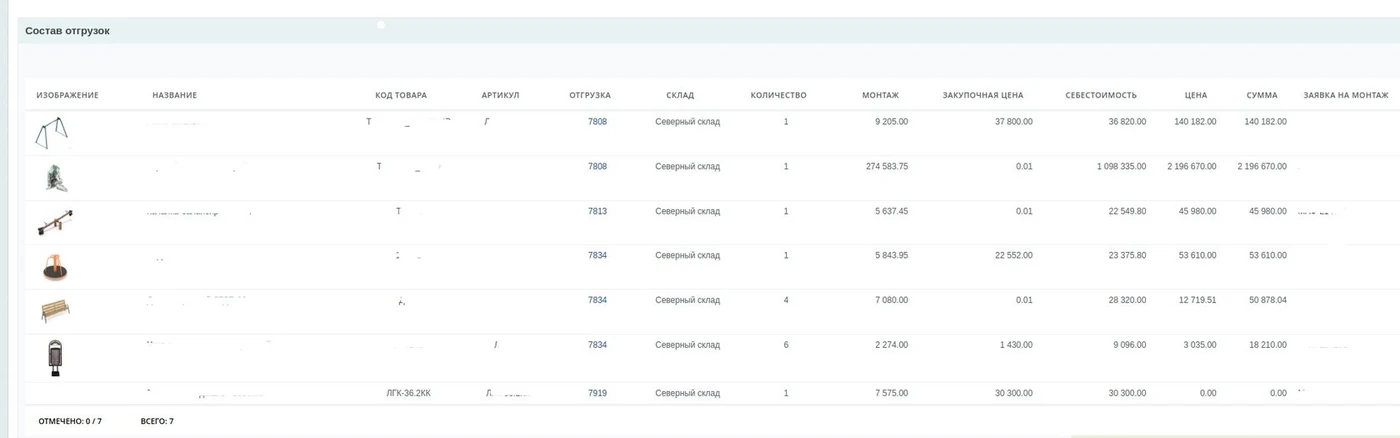Open shipment 7834 link in 50 878.04 row
This screenshot has height=438, width=1400.
tap(597, 300)
